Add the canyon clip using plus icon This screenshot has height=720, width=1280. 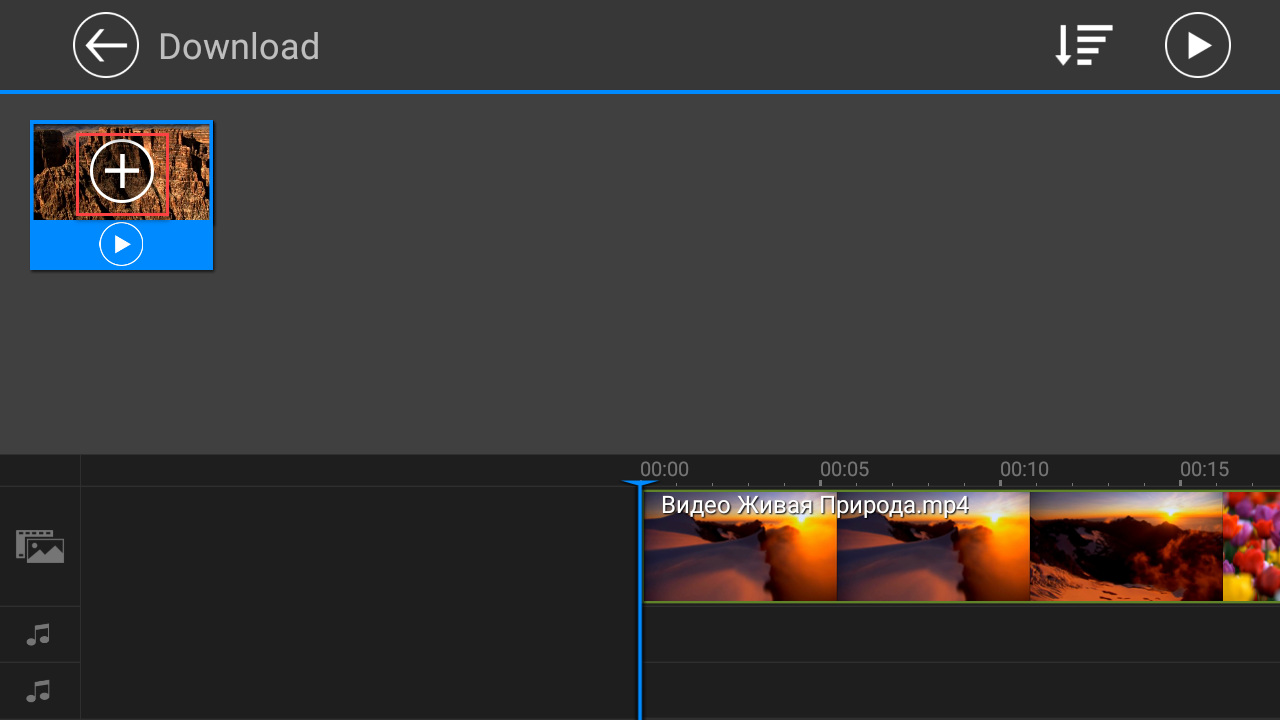[122, 173]
